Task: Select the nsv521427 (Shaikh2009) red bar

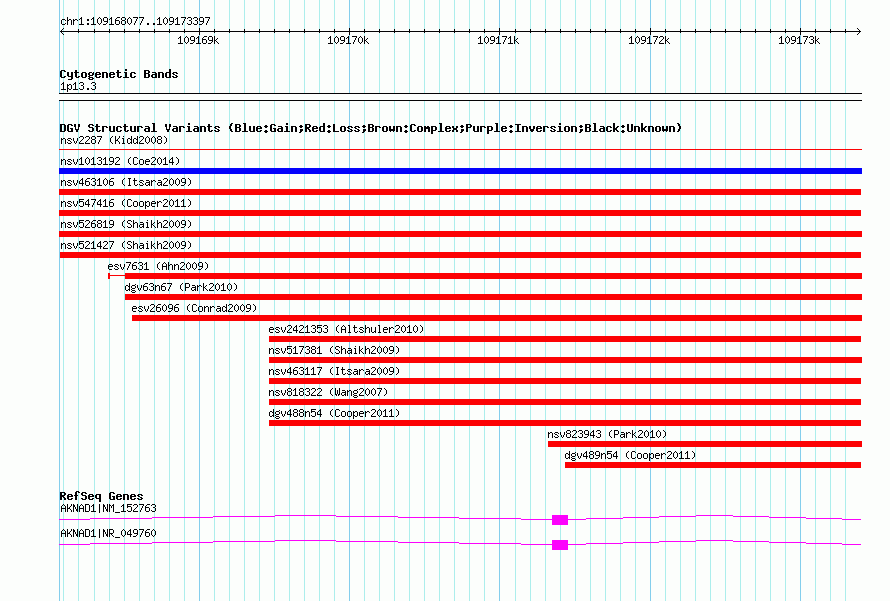Action: click(460, 255)
